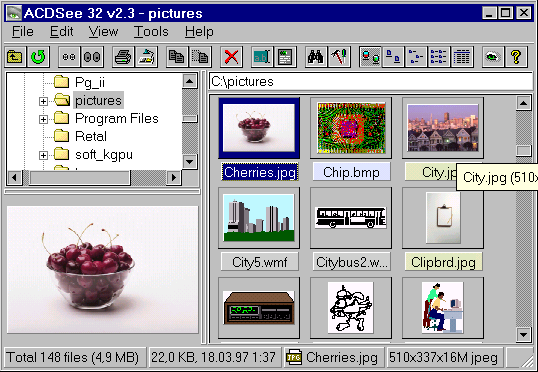
Task: Click the eye viewer icon in toolbar
Action: tap(493, 57)
